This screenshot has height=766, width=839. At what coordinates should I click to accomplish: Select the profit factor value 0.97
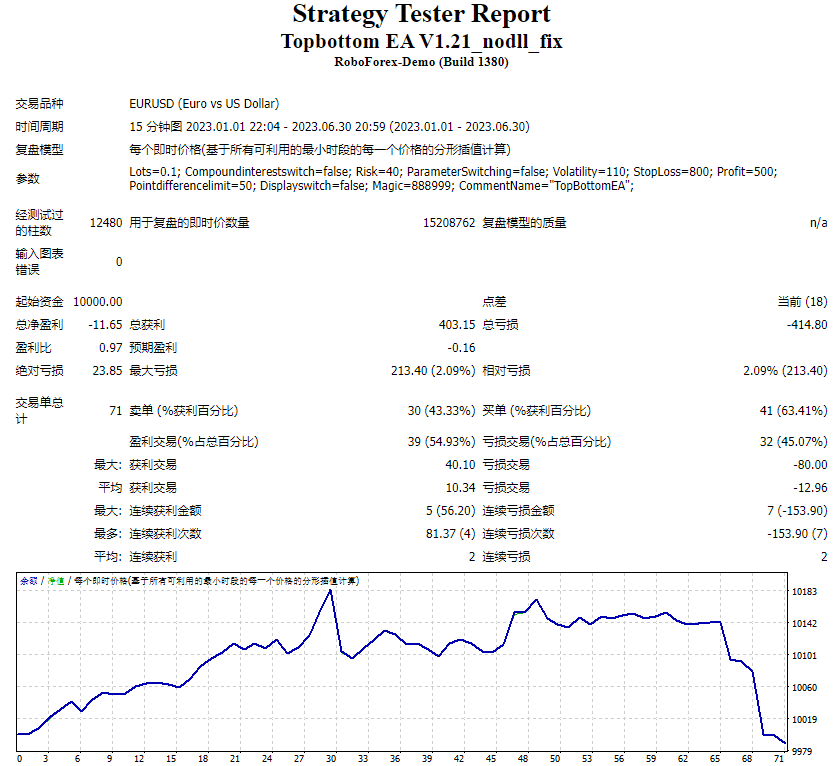point(111,348)
